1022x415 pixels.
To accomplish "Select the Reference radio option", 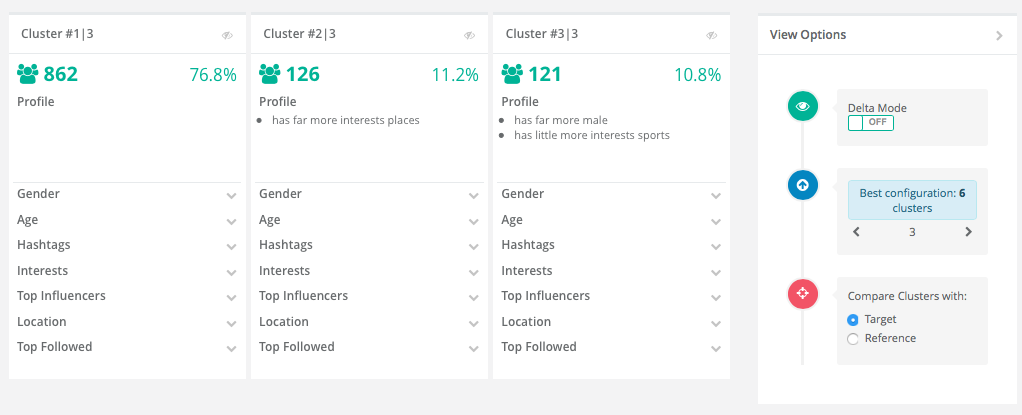I will (853, 339).
